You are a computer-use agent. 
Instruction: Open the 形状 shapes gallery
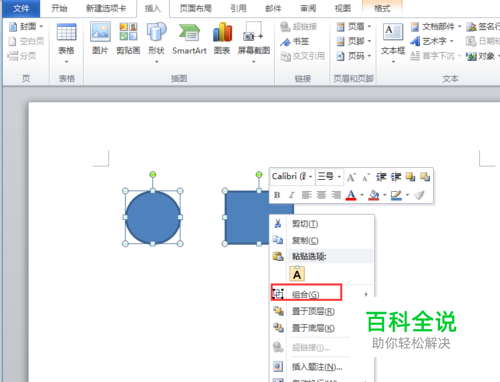(x=156, y=43)
